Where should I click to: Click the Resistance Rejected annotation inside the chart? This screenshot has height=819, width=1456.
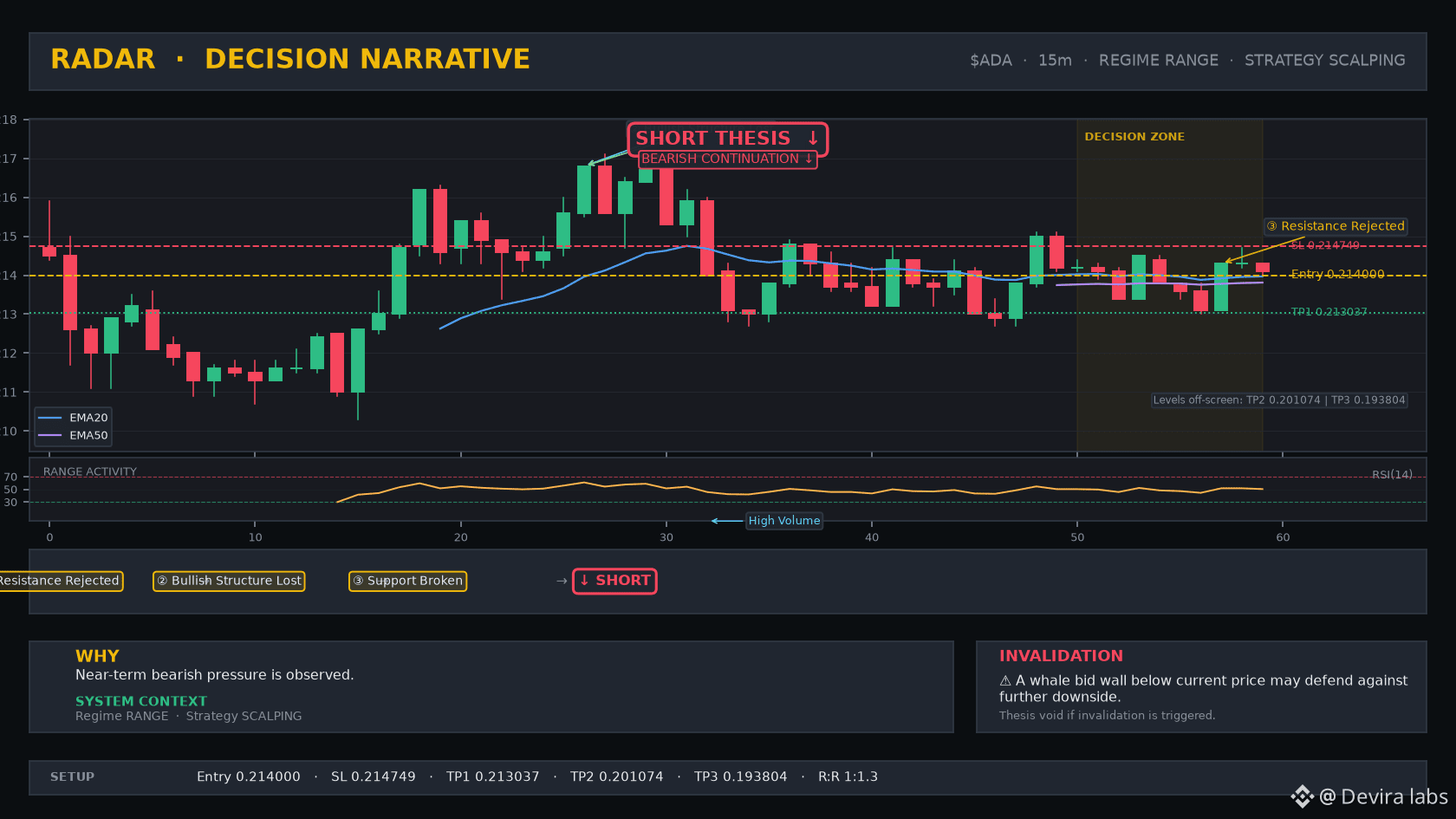(x=1336, y=226)
